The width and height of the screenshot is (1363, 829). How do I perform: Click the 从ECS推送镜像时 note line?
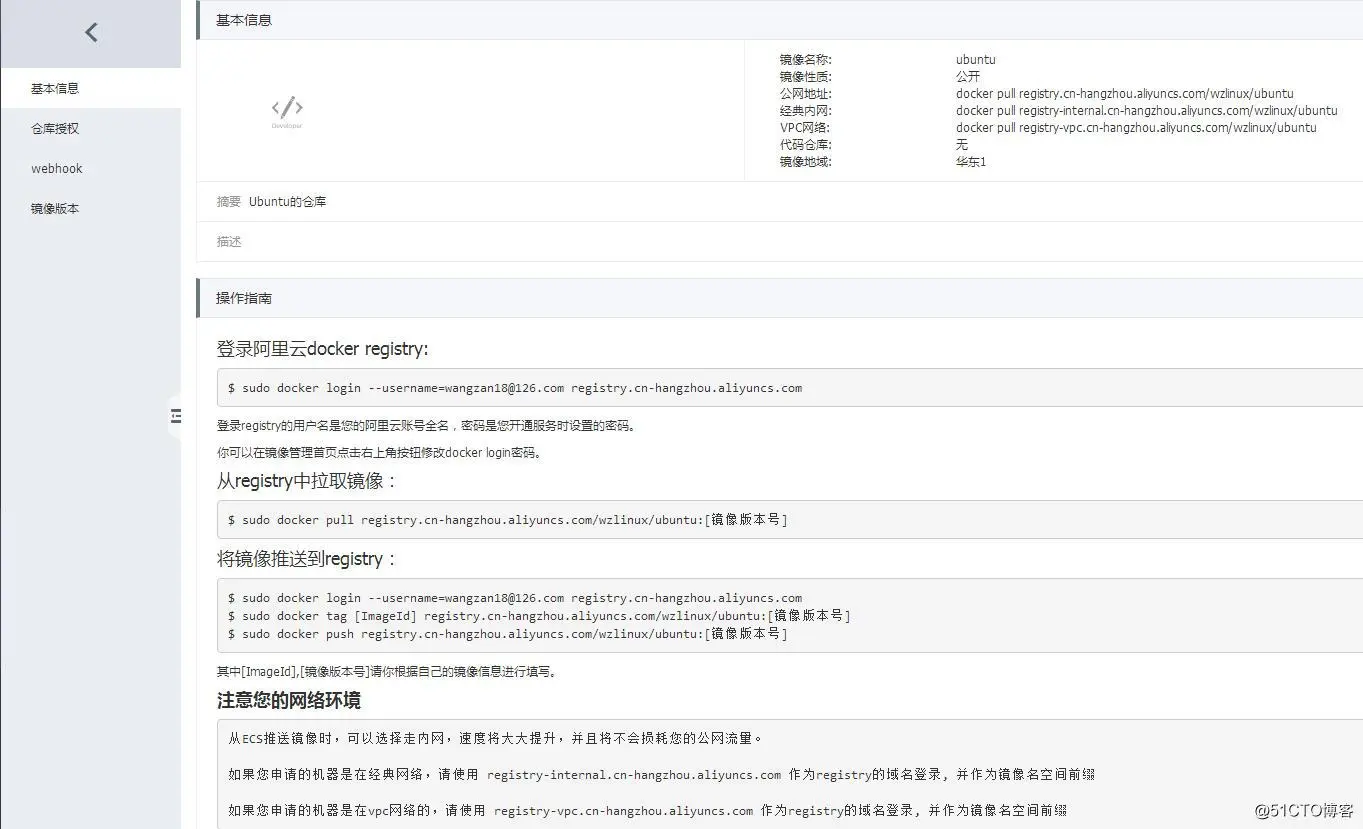pyautogui.click(x=495, y=739)
